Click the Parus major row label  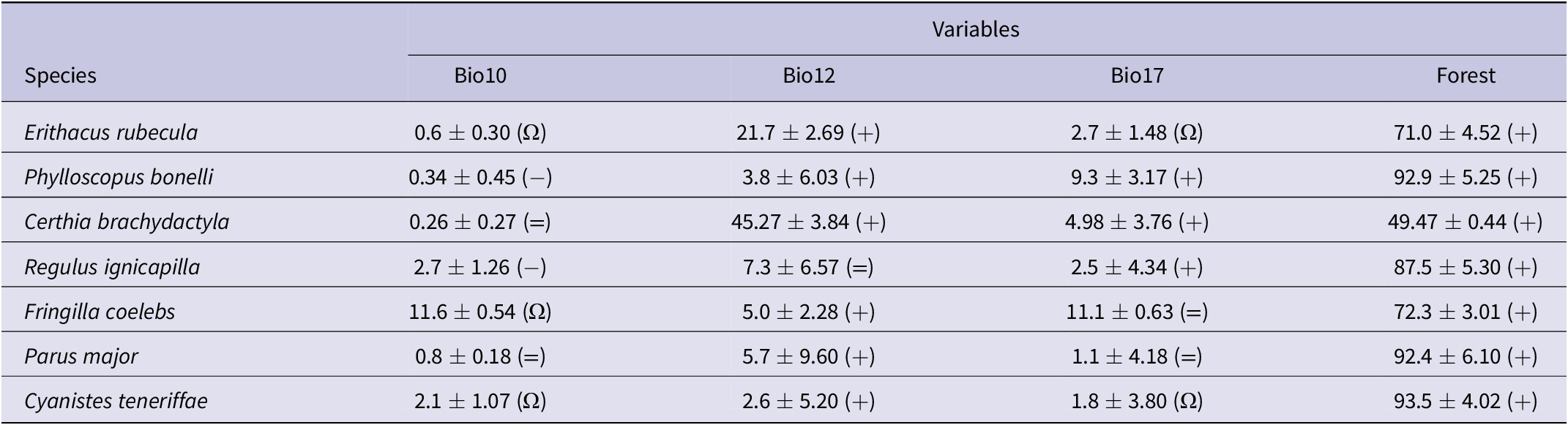(x=81, y=356)
